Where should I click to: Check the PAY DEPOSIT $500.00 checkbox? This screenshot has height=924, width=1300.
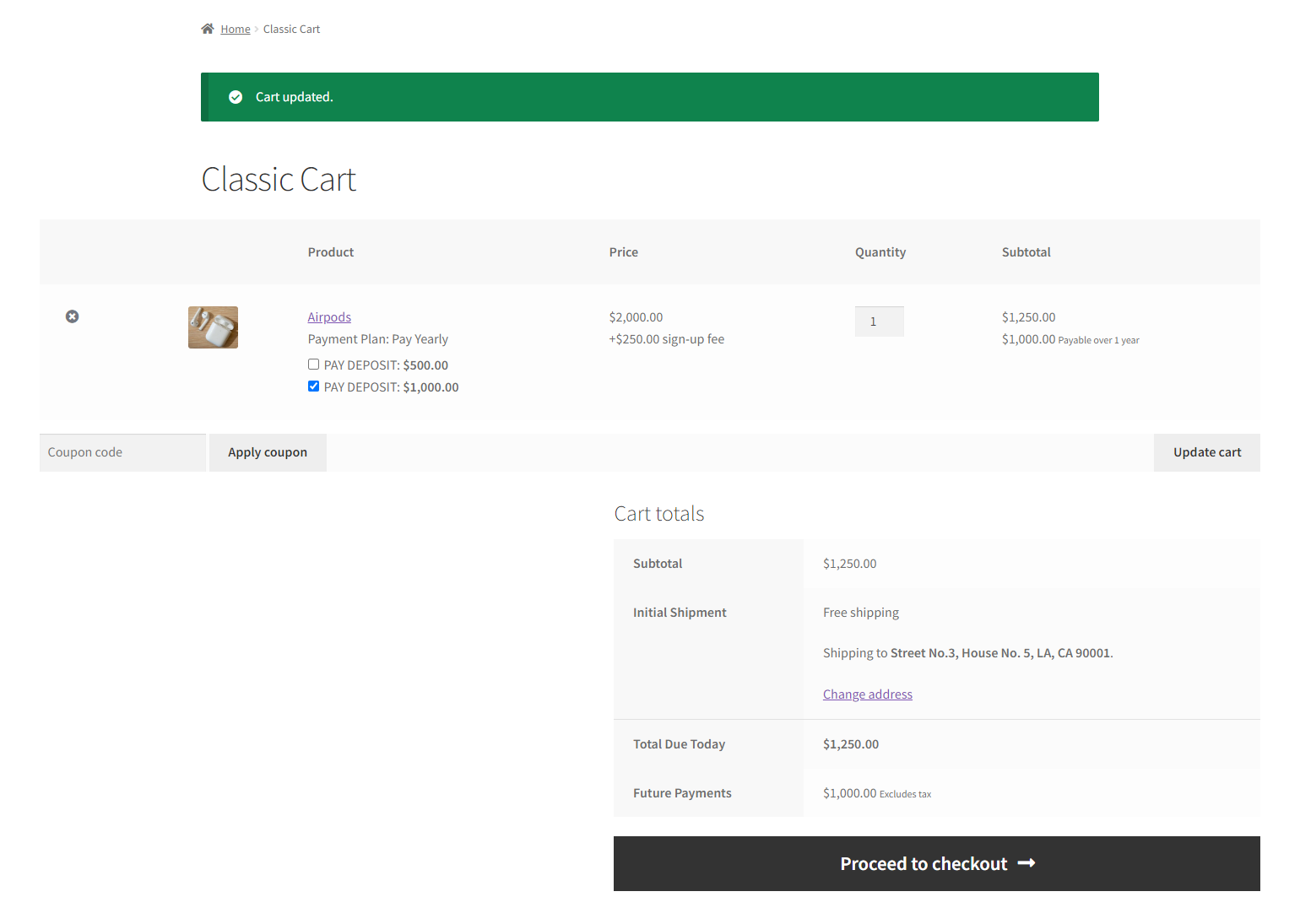tap(313, 365)
